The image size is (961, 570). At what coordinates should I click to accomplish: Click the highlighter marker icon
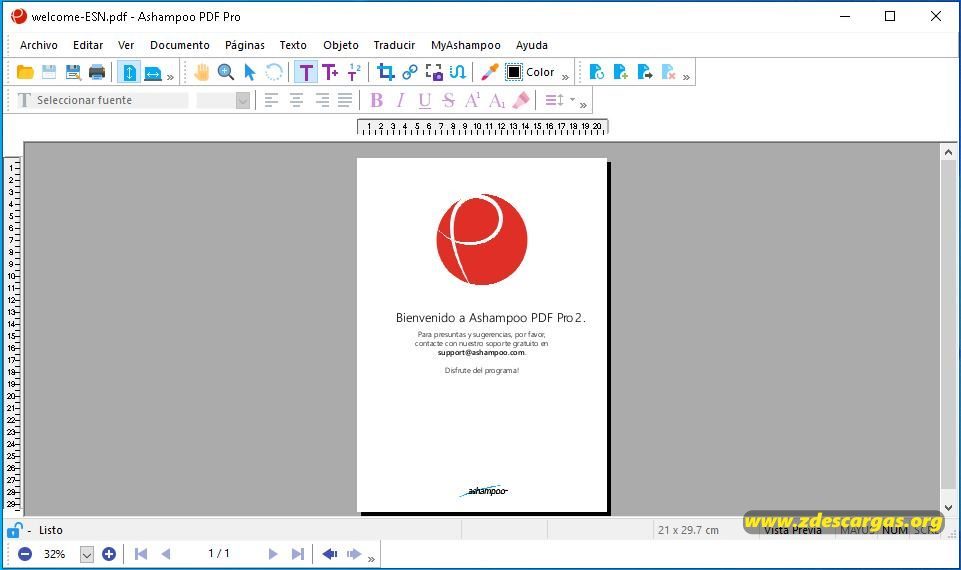[521, 100]
